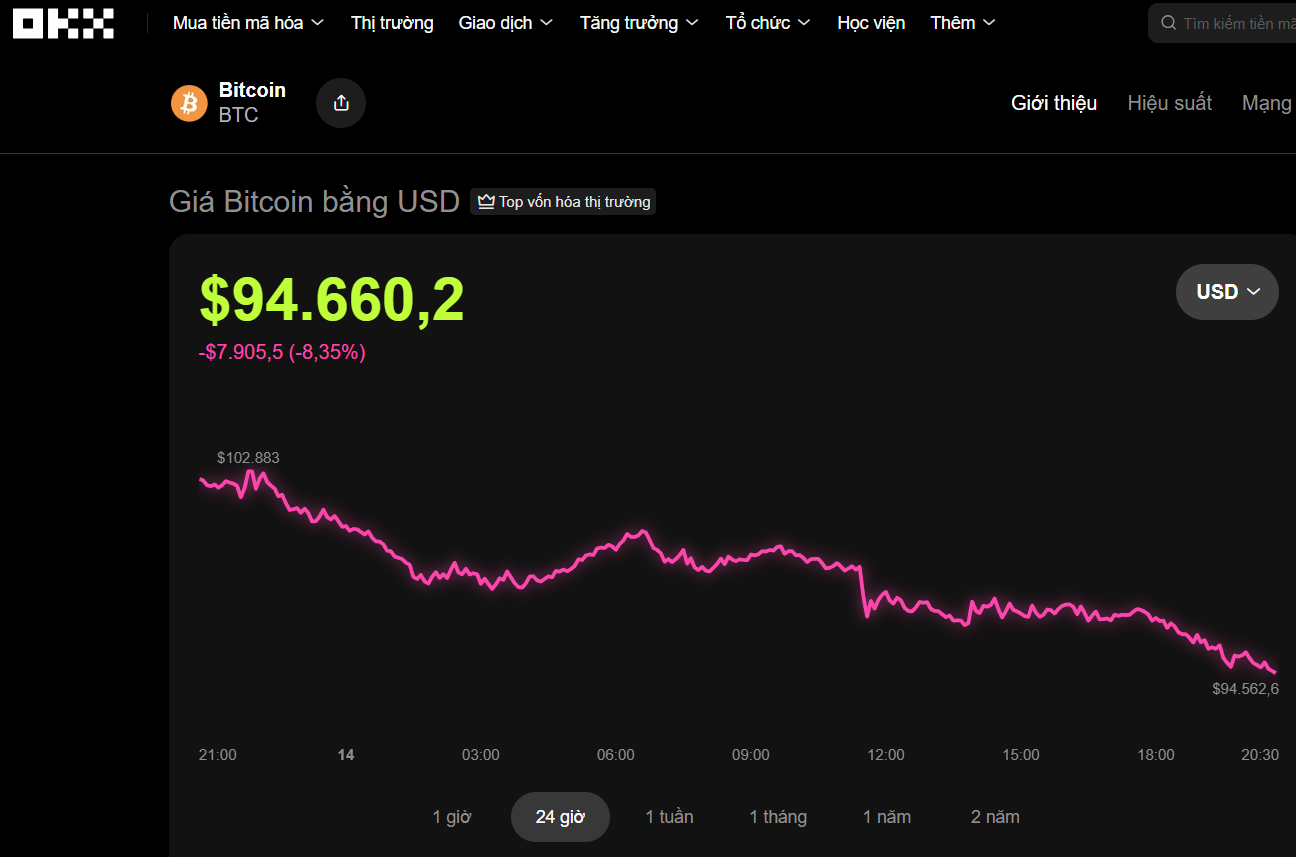Click the crown icon in market cap badge
The image size is (1296, 857).
(x=486, y=202)
